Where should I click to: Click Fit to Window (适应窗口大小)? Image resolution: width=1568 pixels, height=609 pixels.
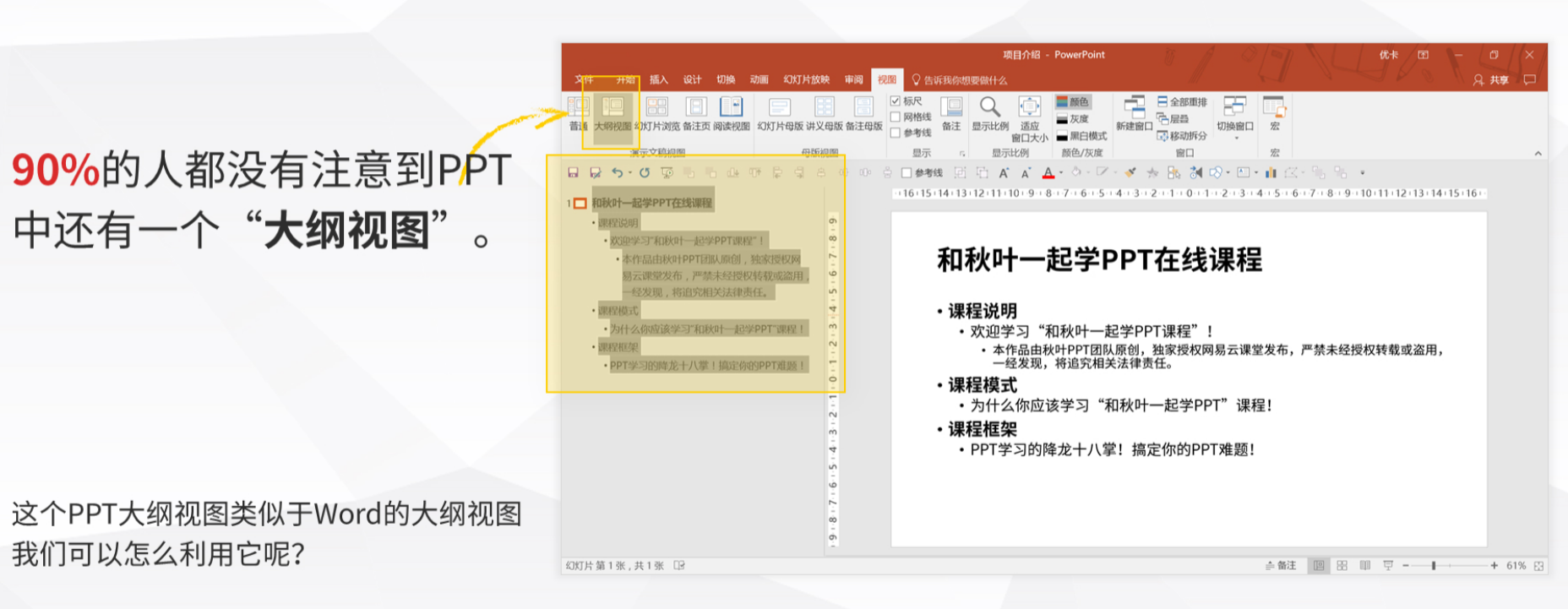coord(1029,119)
